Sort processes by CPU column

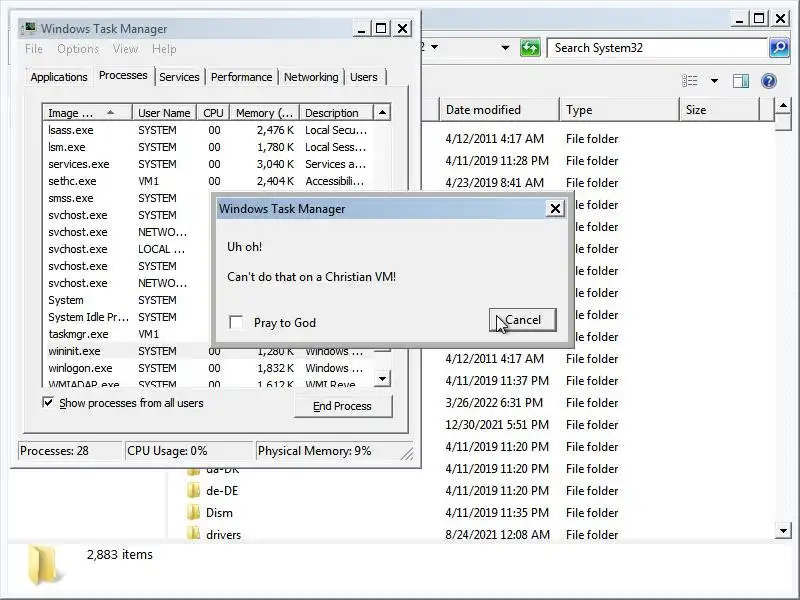click(213, 113)
